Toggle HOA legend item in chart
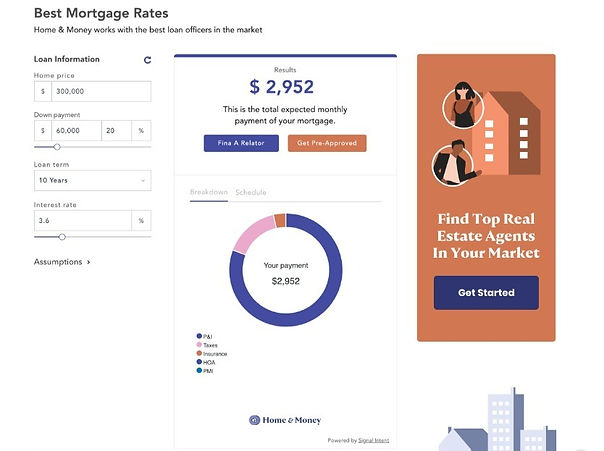The height and width of the screenshot is (451, 604). 206,362
